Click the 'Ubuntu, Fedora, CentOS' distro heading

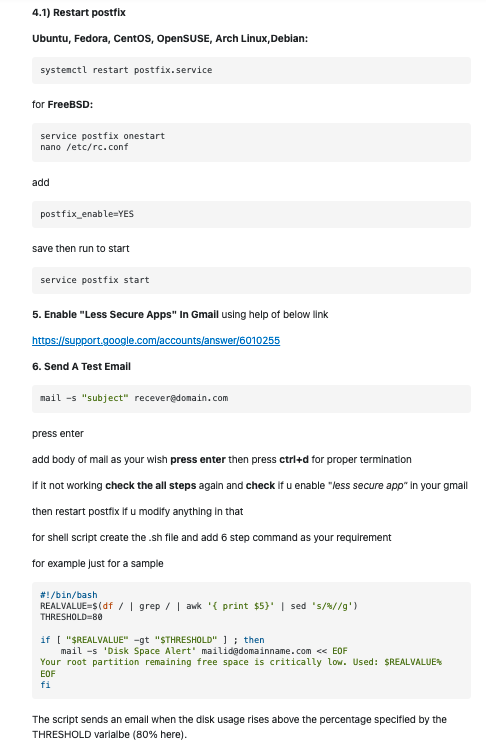(170, 39)
